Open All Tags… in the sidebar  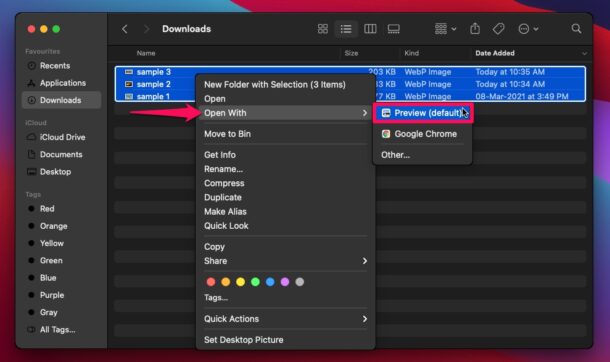click(62, 330)
